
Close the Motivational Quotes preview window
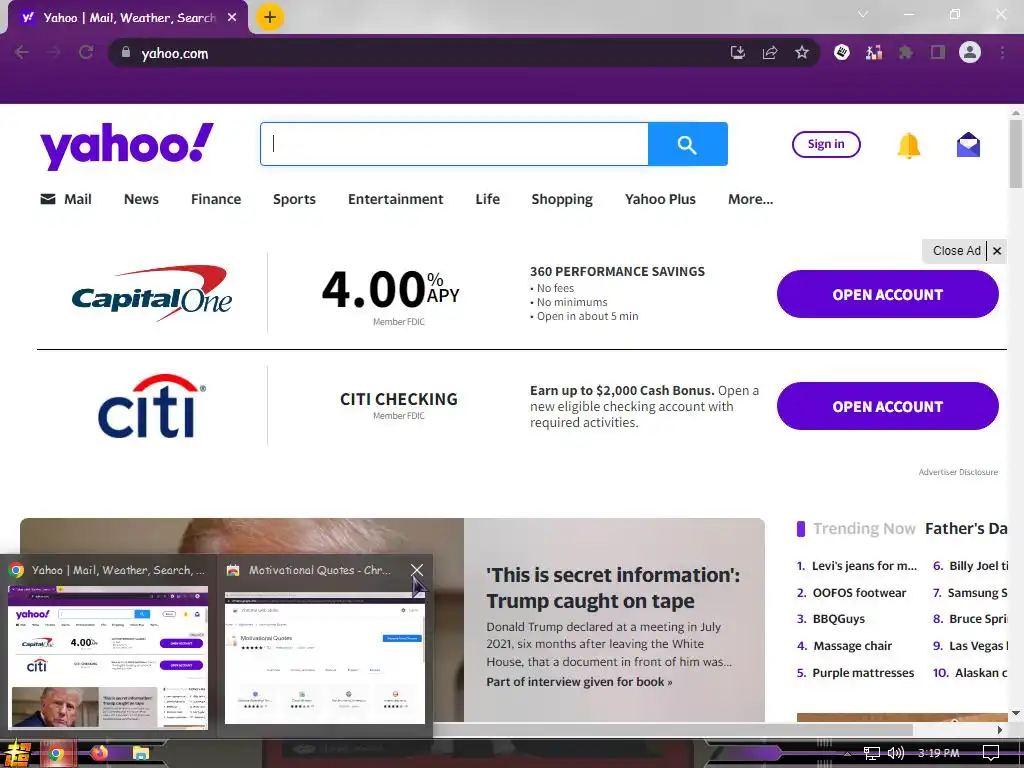417,570
